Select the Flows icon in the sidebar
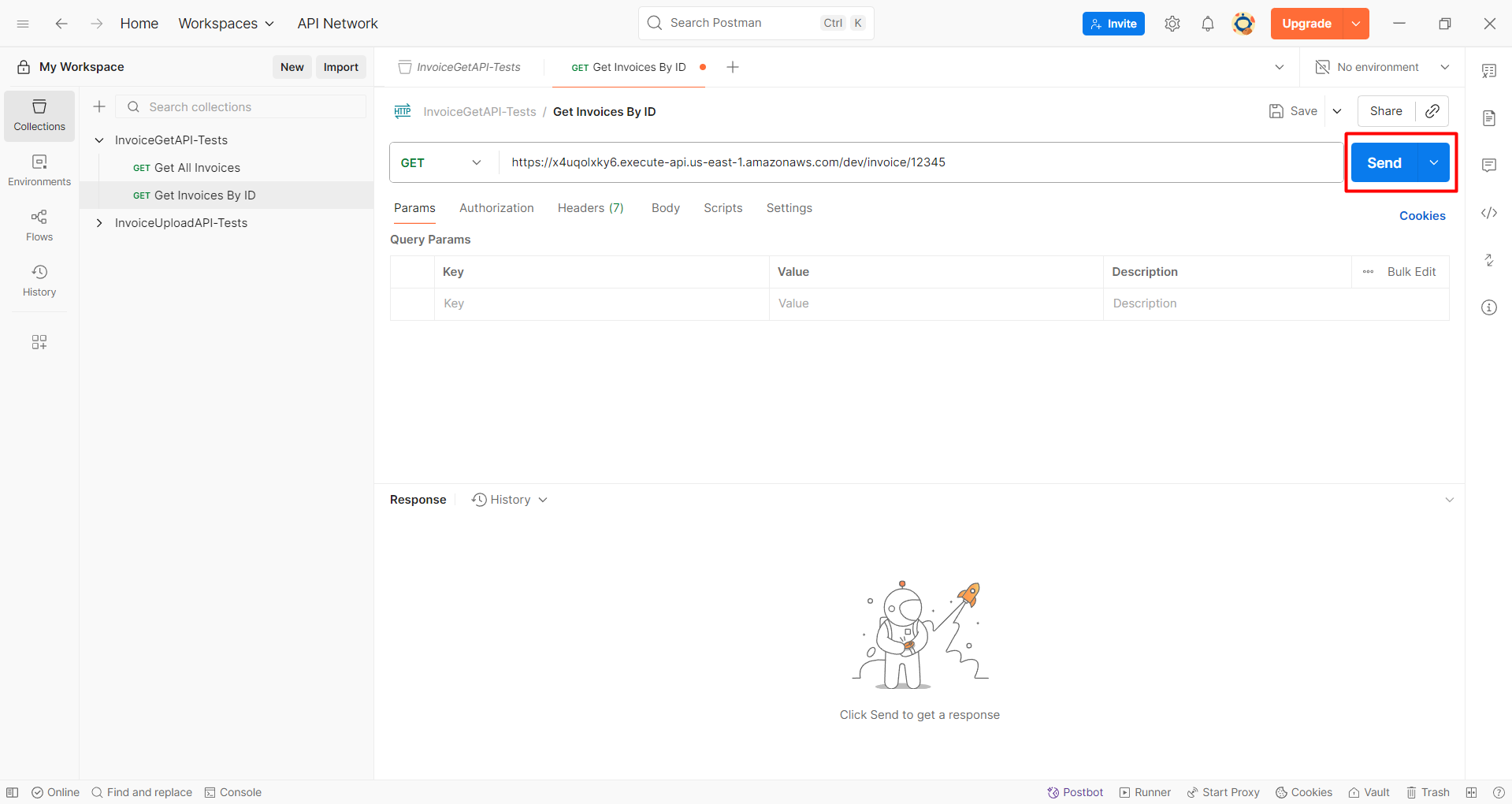The width and height of the screenshot is (1512, 804). click(39, 225)
